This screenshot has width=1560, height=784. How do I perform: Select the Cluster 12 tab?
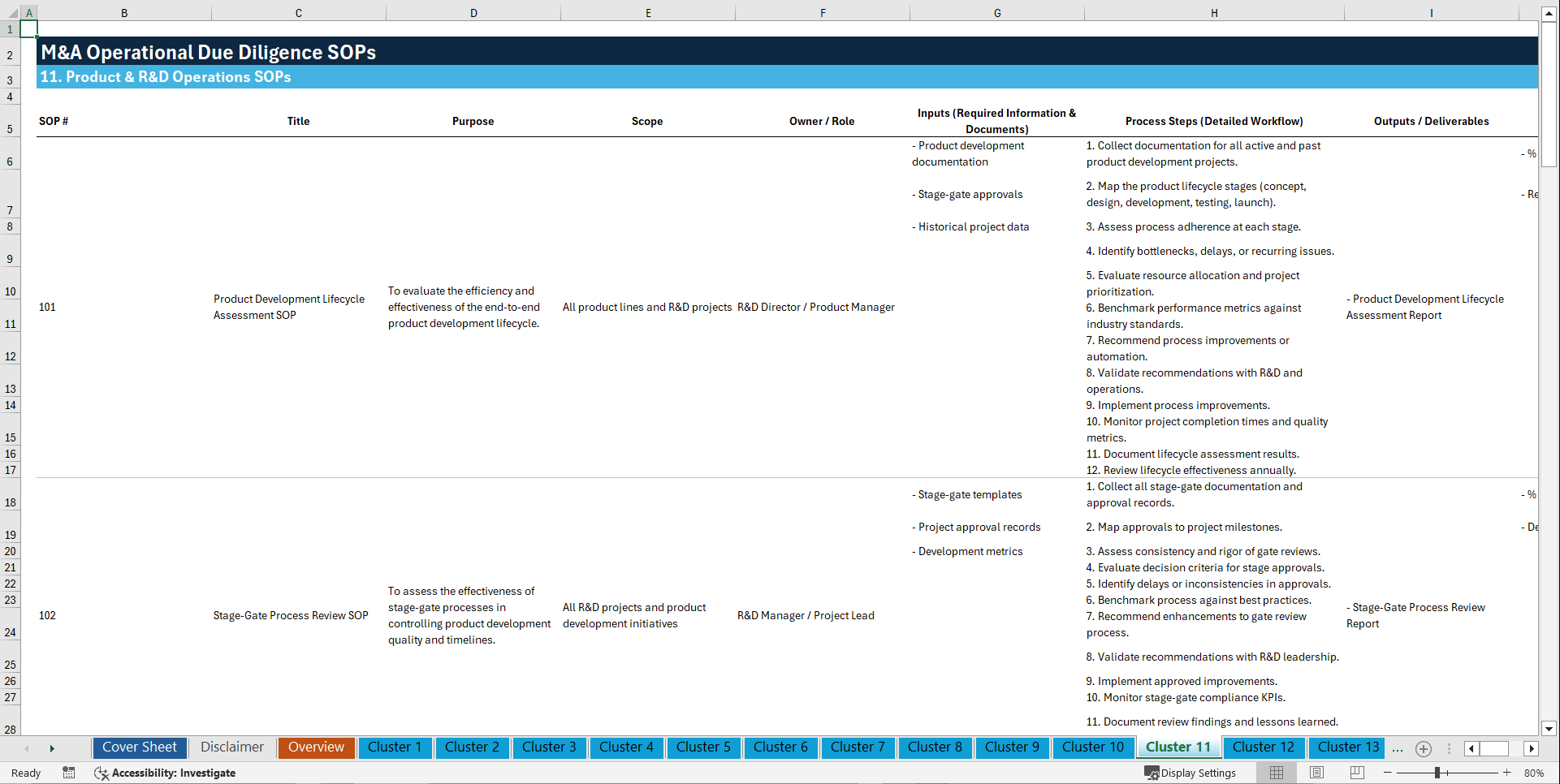pyautogui.click(x=1264, y=747)
